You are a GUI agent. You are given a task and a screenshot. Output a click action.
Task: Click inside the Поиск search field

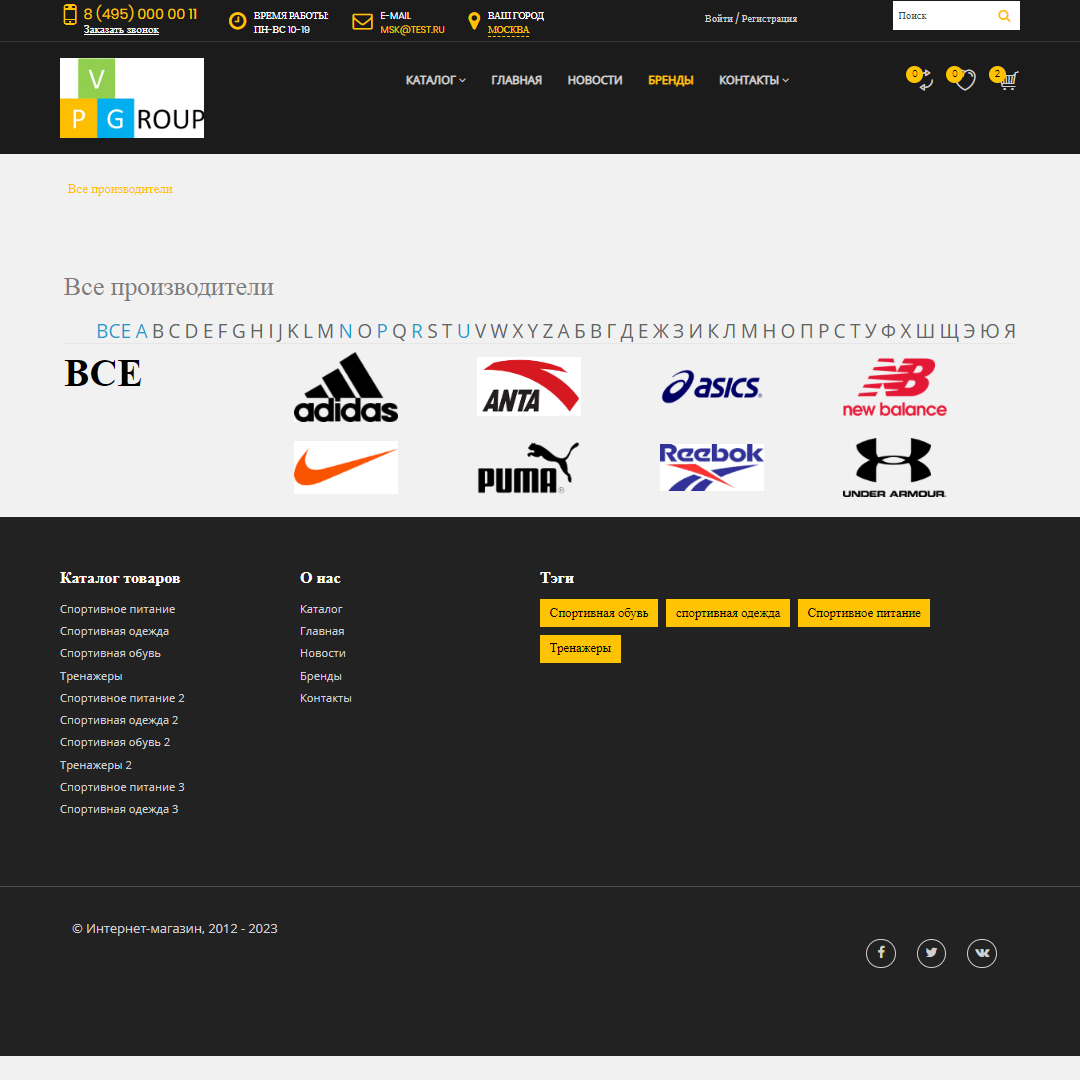[940, 16]
